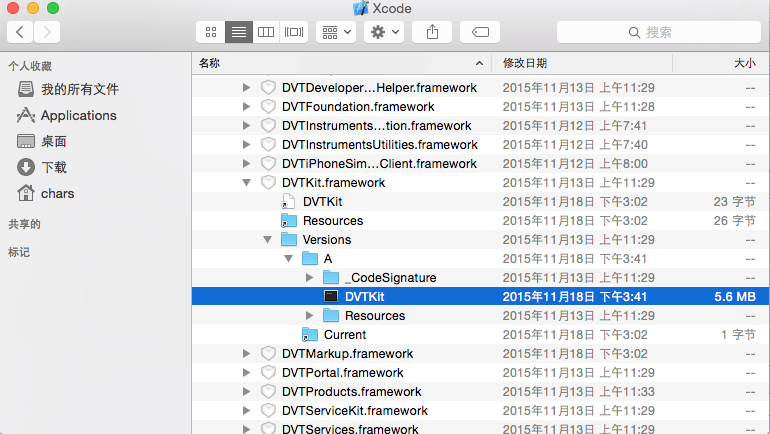Select the DVTMarkup.framework icon
The image size is (770, 434).
click(268, 353)
